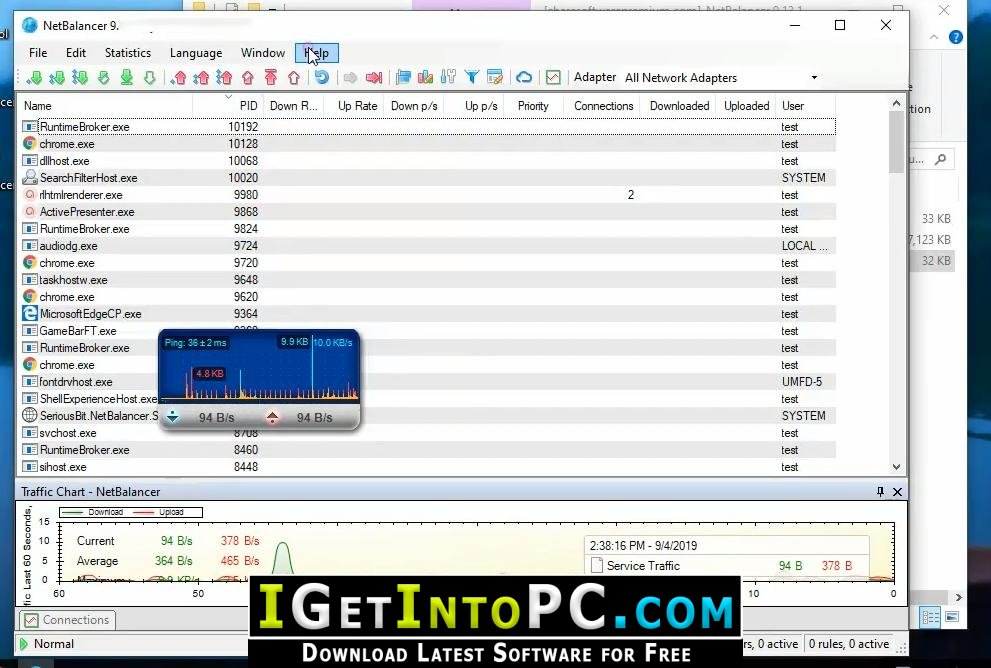
Task: Click the outlined hollow red upload arrow
Action: pyautogui.click(x=294, y=78)
